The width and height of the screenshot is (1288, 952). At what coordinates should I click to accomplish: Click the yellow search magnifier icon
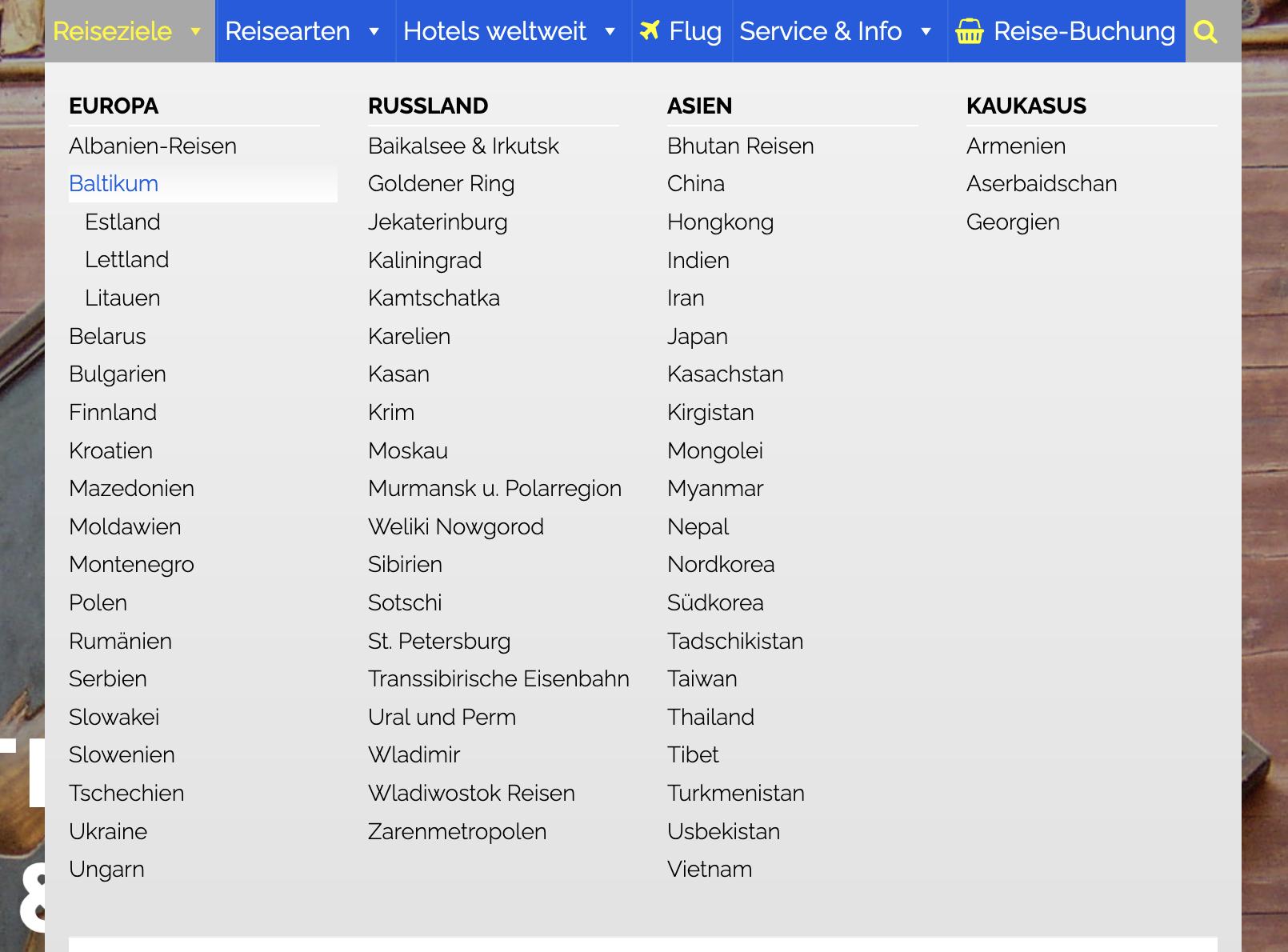(1205, 32)
